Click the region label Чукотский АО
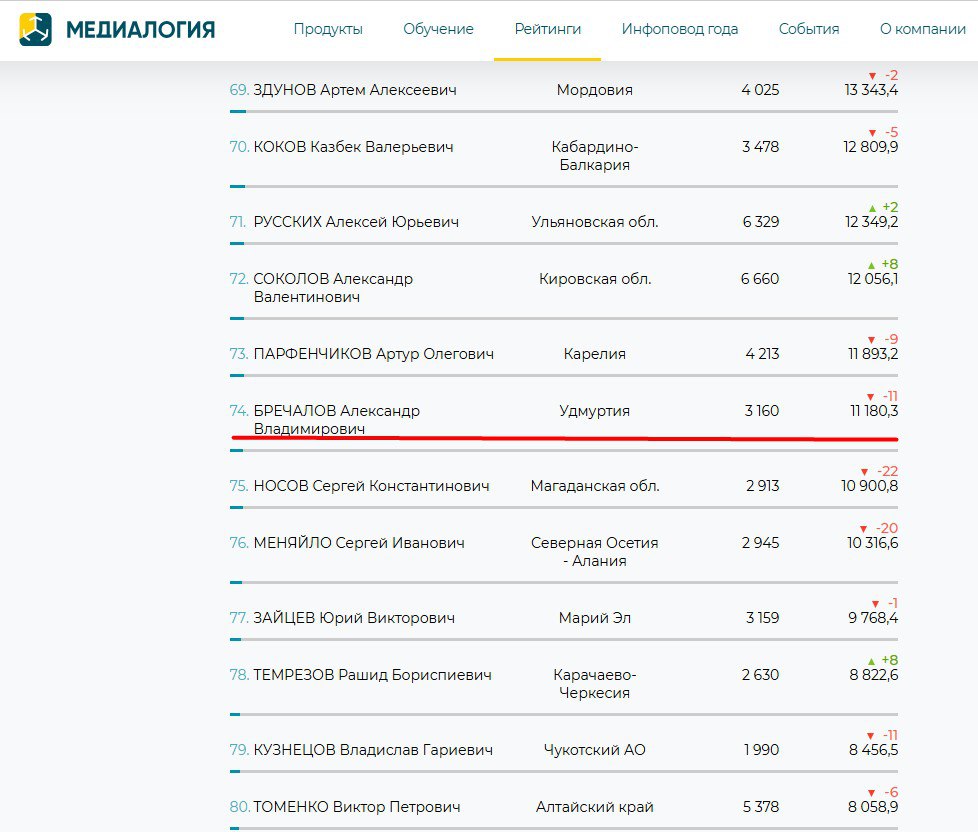978x832 pixels. 594,750
